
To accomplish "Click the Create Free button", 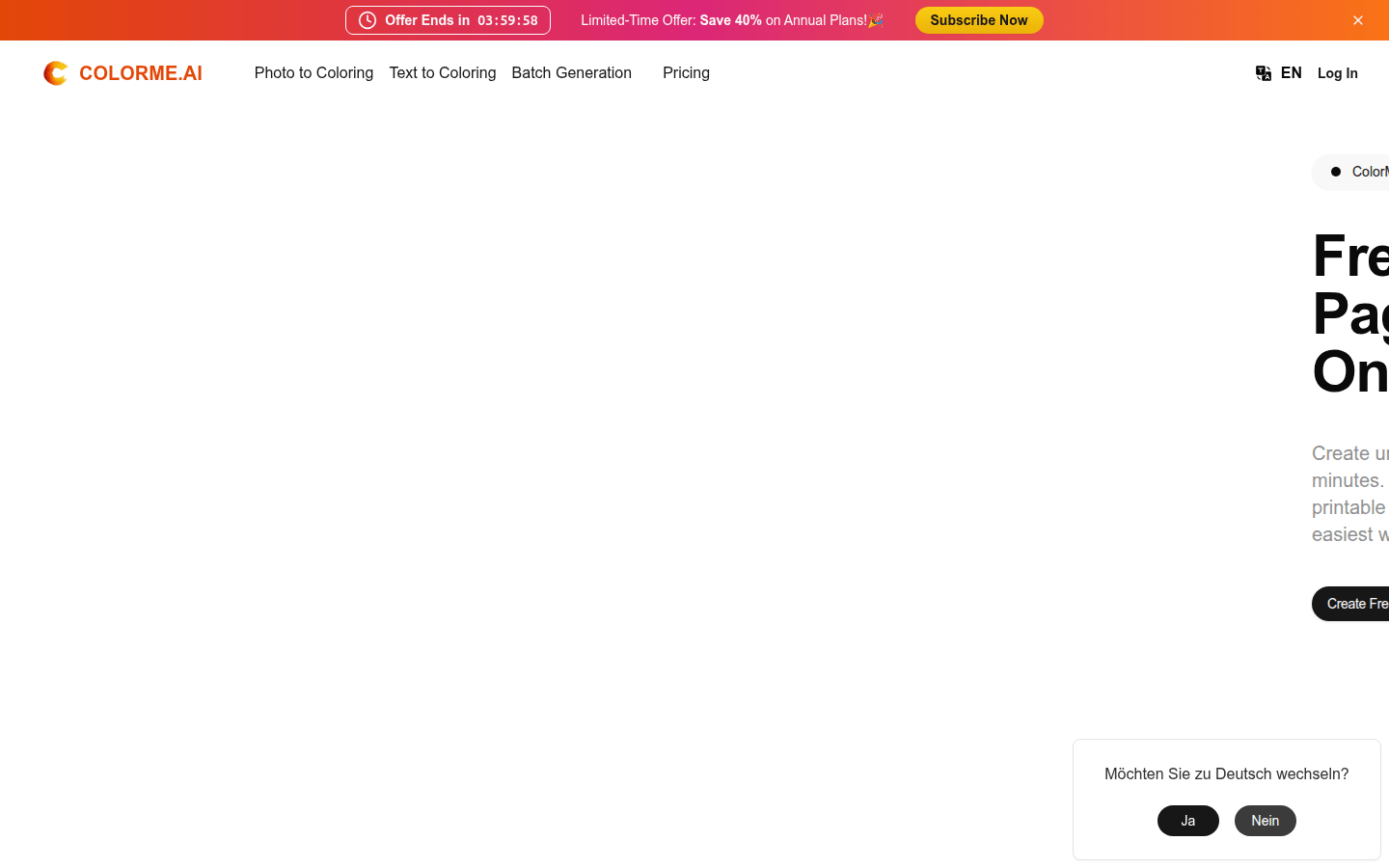I will tap(1355, 604).
